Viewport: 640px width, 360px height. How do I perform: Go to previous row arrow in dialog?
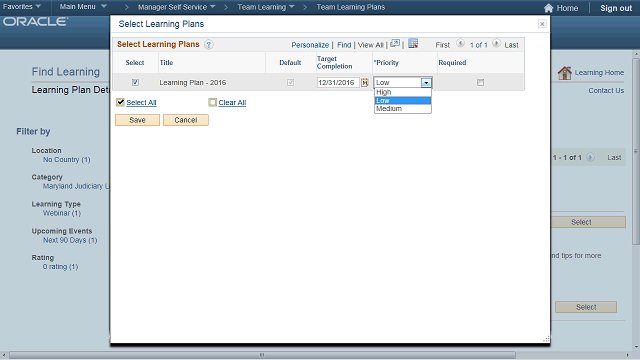click(460, 43)
